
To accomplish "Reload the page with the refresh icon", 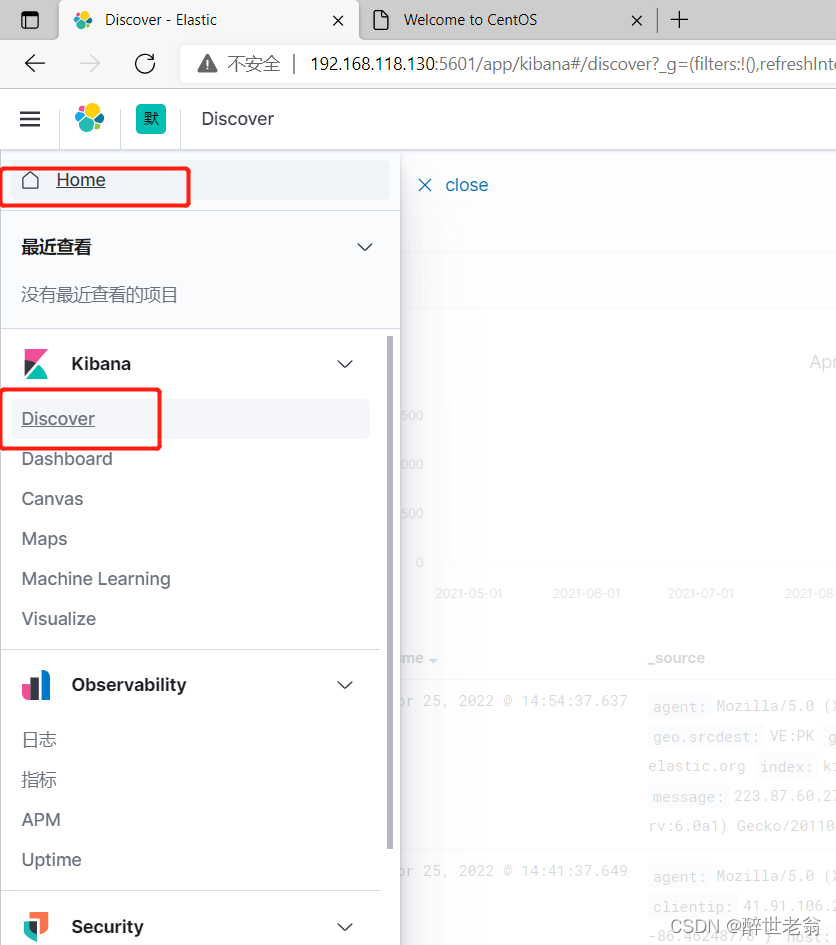I will 145,63.
